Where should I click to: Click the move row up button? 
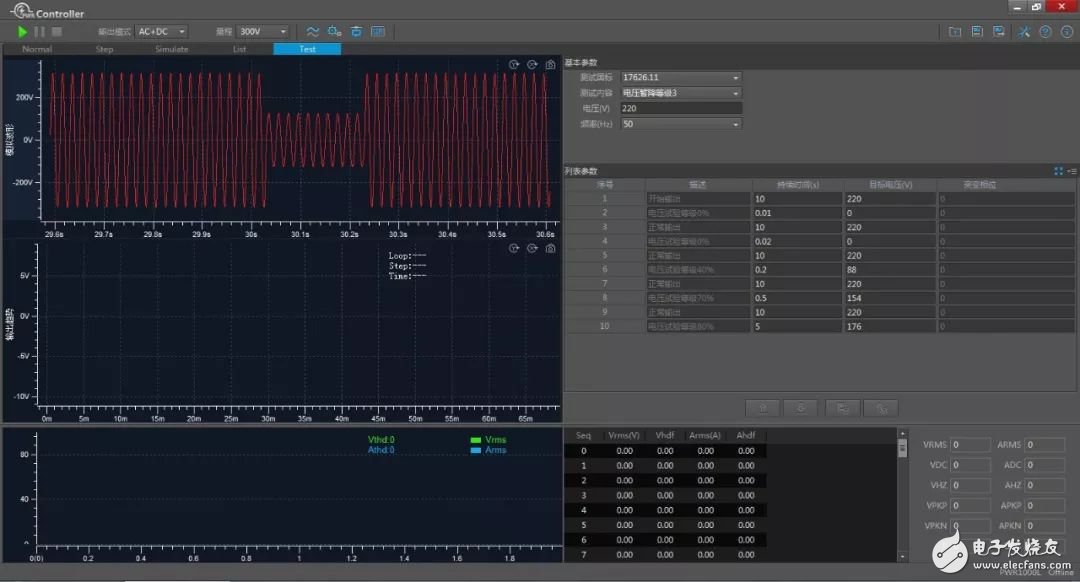763,408
